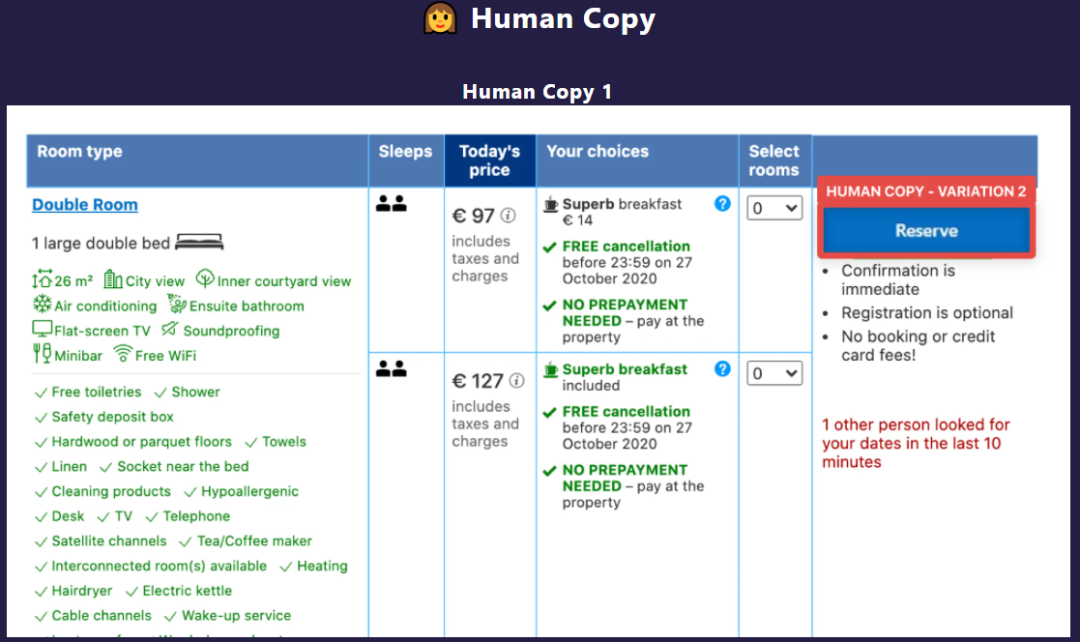The image size is (1080, 642).
Task: Click the Select rooms column header
Action: click(x=774, y=160)
